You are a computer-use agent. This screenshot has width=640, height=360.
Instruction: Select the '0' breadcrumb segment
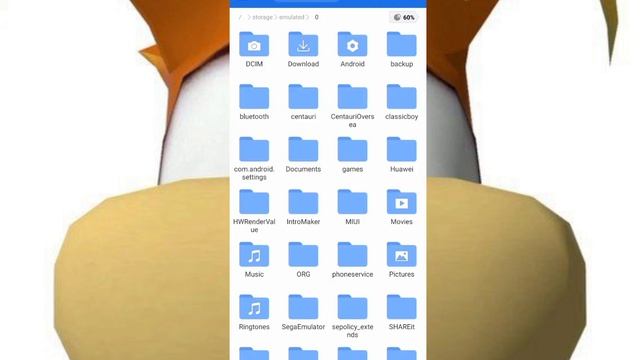[317, 17]
